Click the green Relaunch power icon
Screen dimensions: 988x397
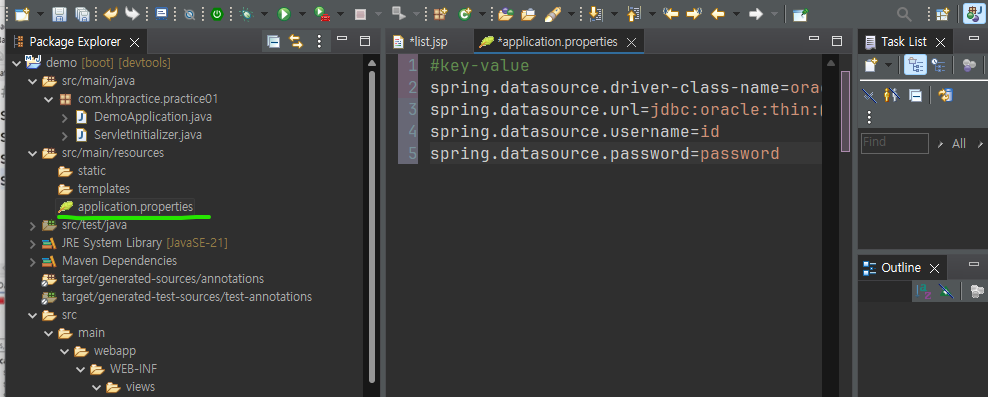click(217, 14)
